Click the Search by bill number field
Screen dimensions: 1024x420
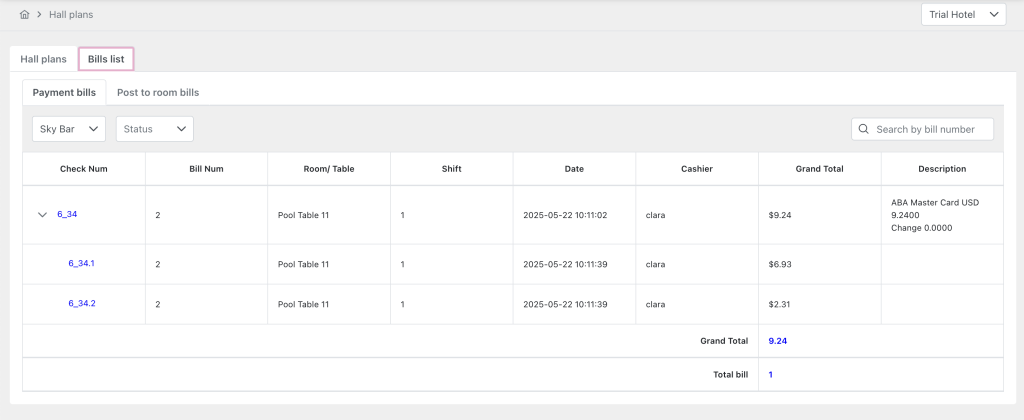(x=930, y=129)
